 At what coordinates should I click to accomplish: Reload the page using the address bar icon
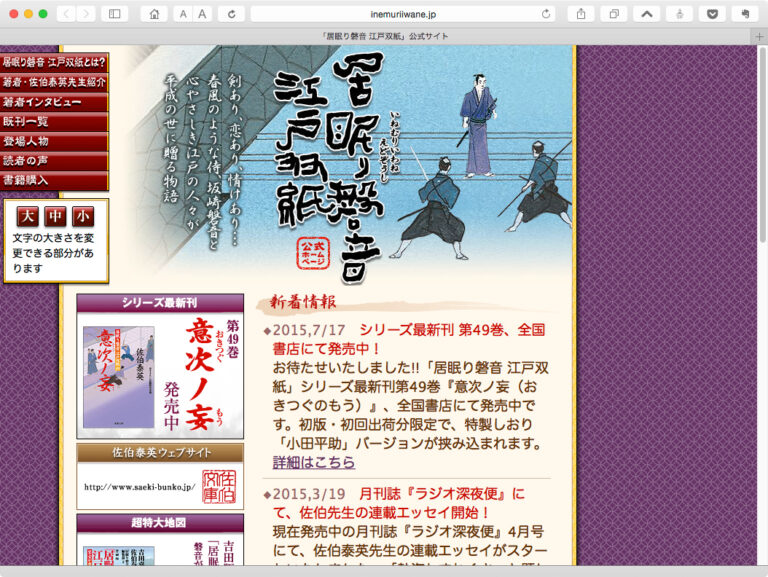pos(546,14)
